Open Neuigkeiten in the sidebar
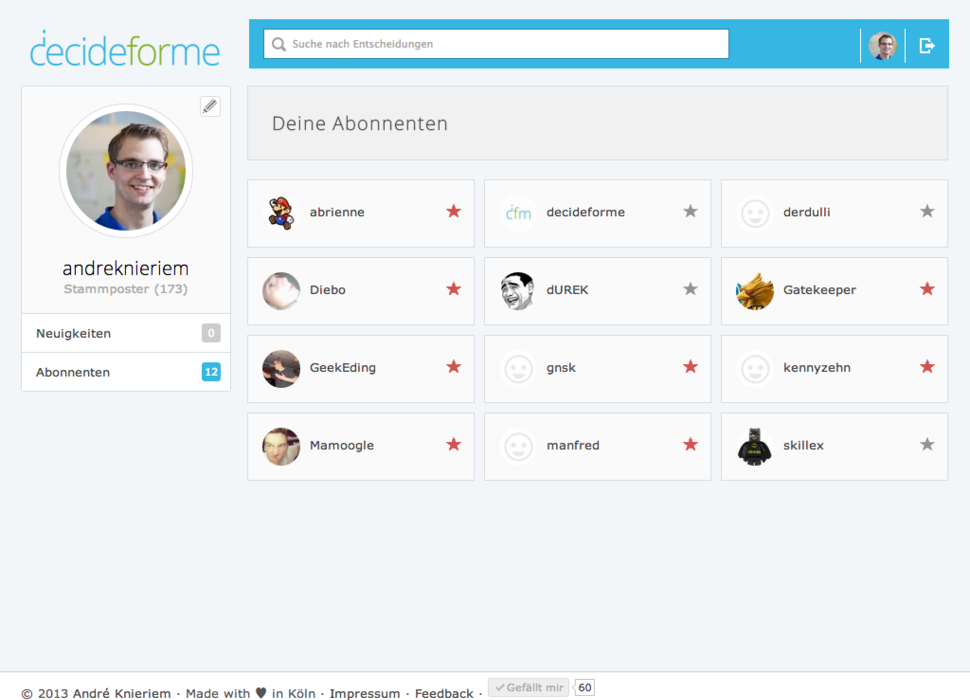This screenshot has width=970, height=700. (74, 333)
